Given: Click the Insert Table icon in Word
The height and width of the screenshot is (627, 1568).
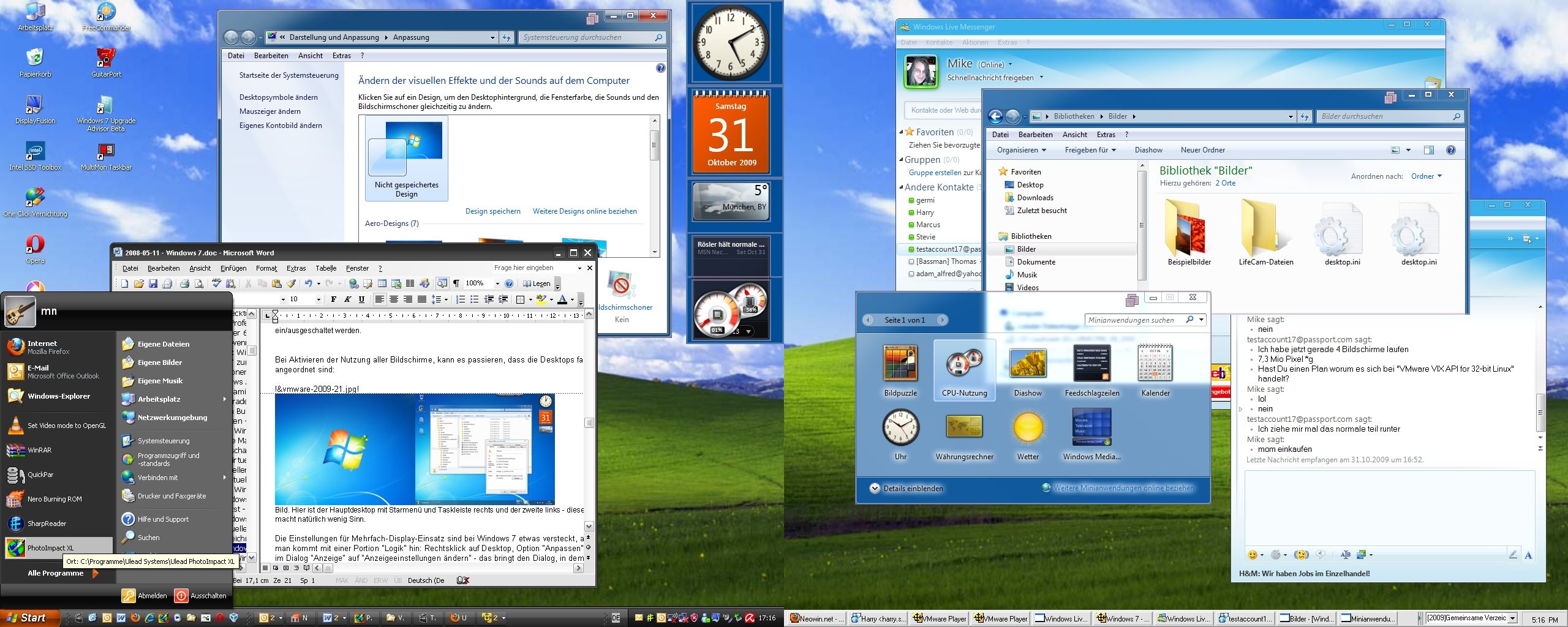Looking at the screenshot, I should tap(382, 283).
